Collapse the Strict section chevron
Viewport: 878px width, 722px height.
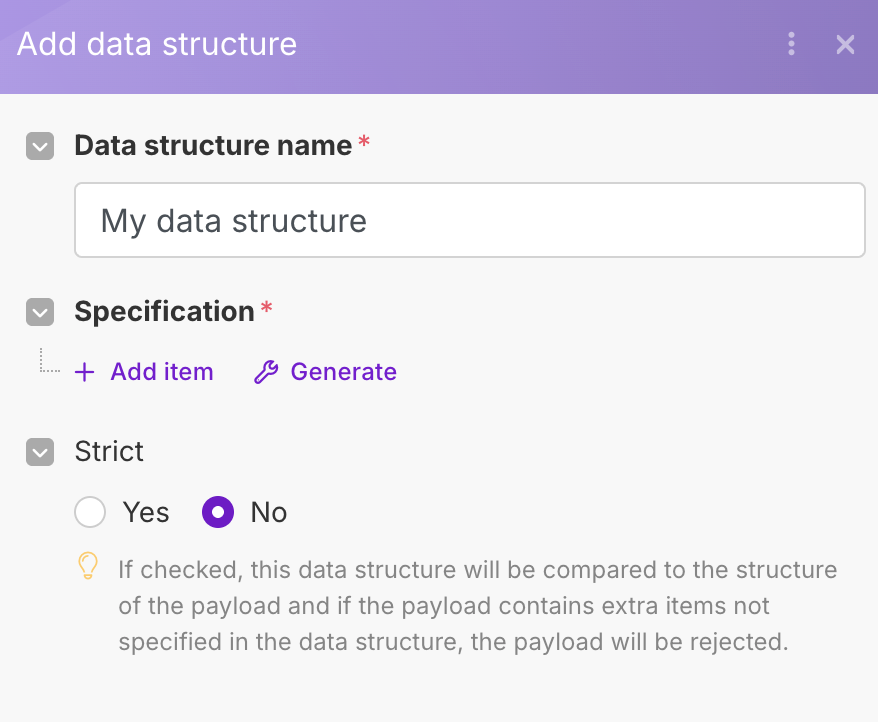[40, 452]
